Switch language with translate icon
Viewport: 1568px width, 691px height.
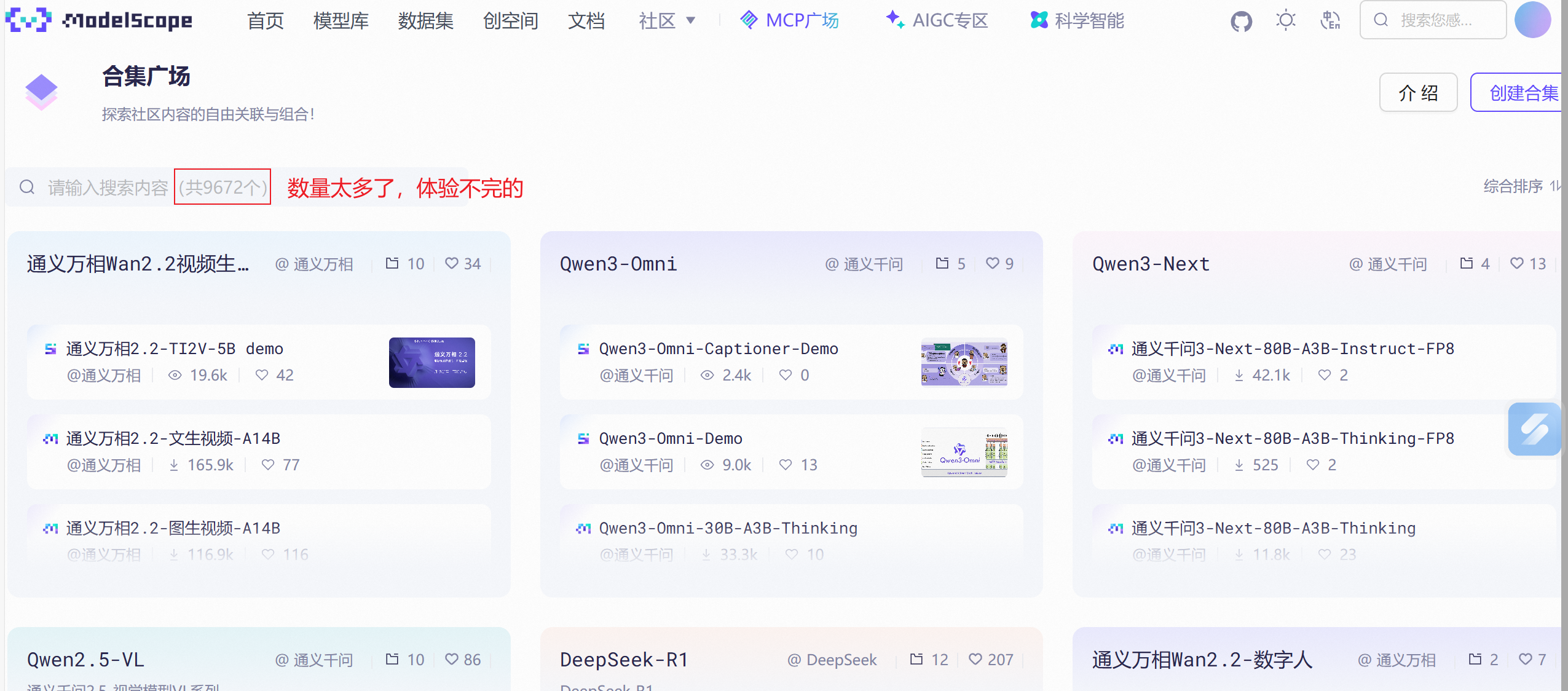pyautogui.click(x=1330, y=20)
